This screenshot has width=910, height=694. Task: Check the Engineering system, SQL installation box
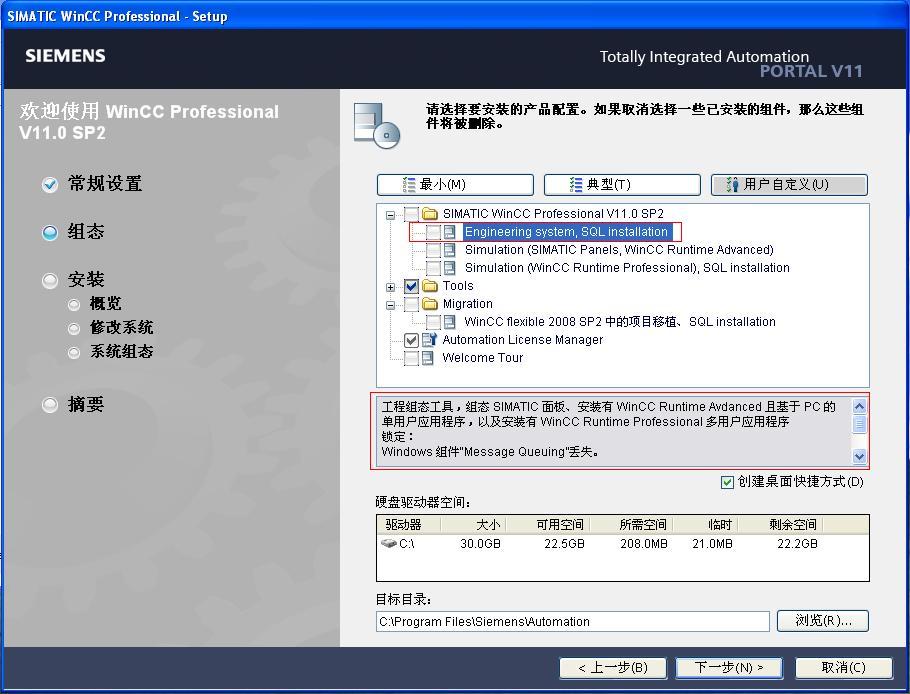433,232
